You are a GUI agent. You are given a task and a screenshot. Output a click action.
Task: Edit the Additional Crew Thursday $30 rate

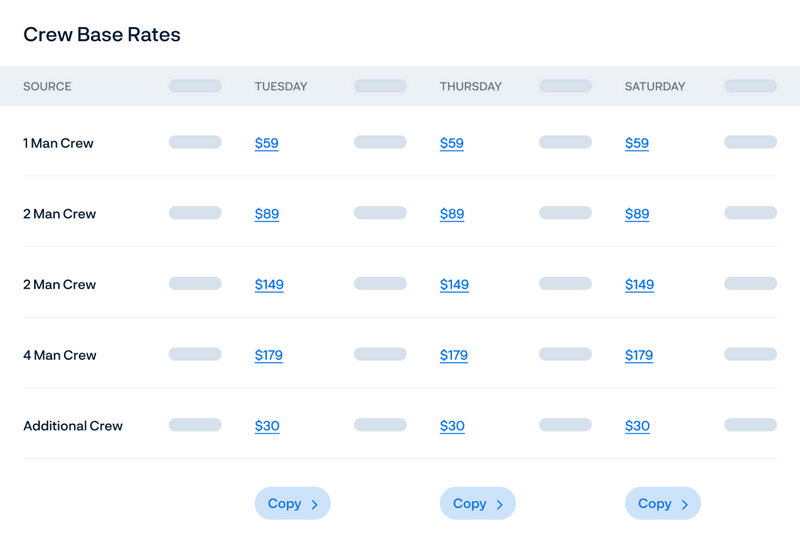tap(452, 426)
